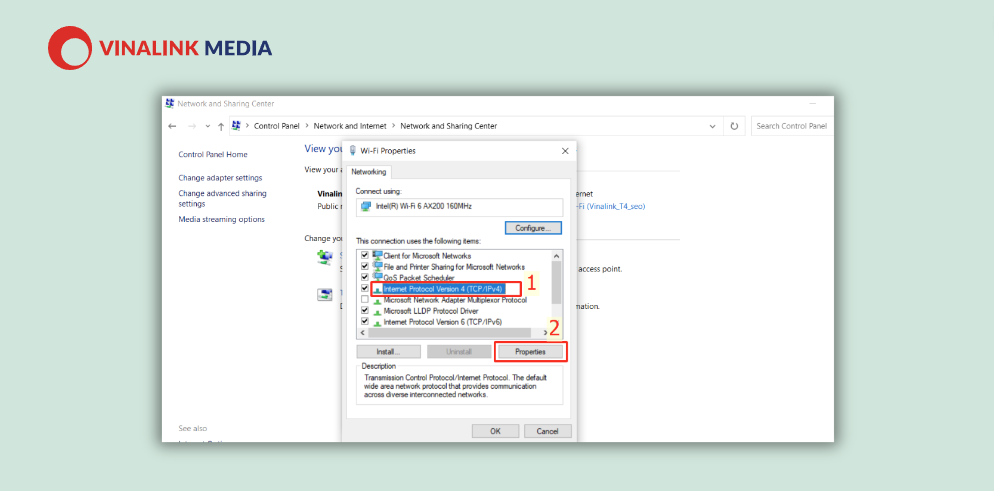Screen dimensions: 994x491
Task: Click the Install... button
Action: (x=388, y=352)
